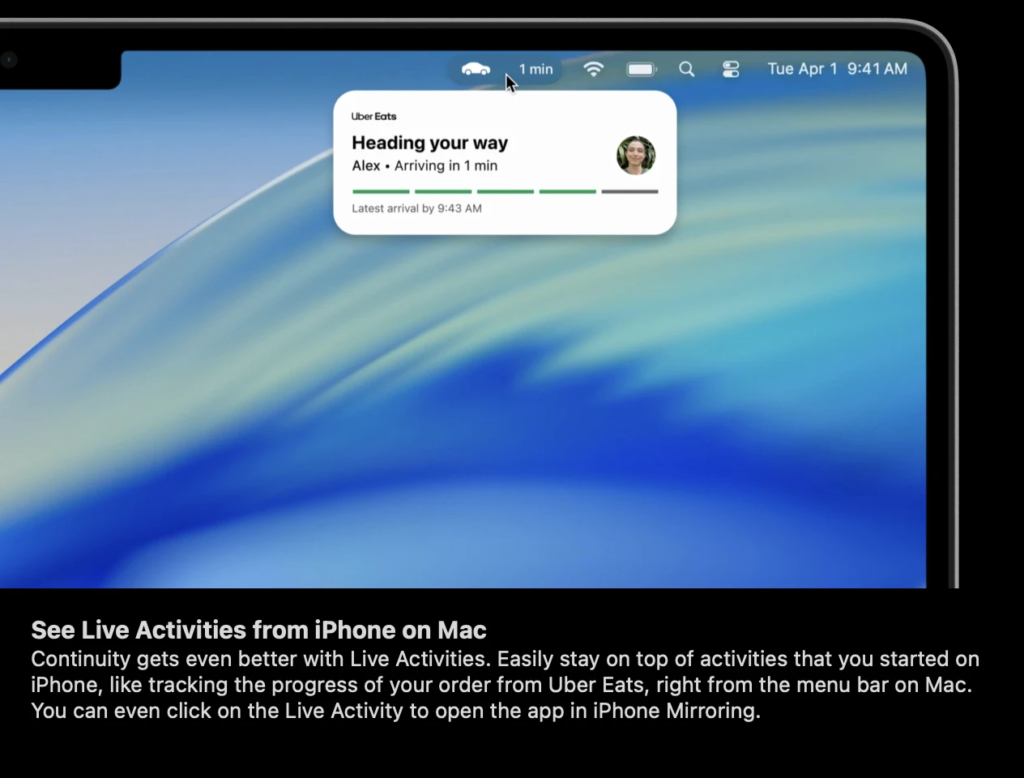This screenshot has width=1024, height=778.
Task: Click "Latest arrival by 9:43 AM" text
Action: click(417, 209)
